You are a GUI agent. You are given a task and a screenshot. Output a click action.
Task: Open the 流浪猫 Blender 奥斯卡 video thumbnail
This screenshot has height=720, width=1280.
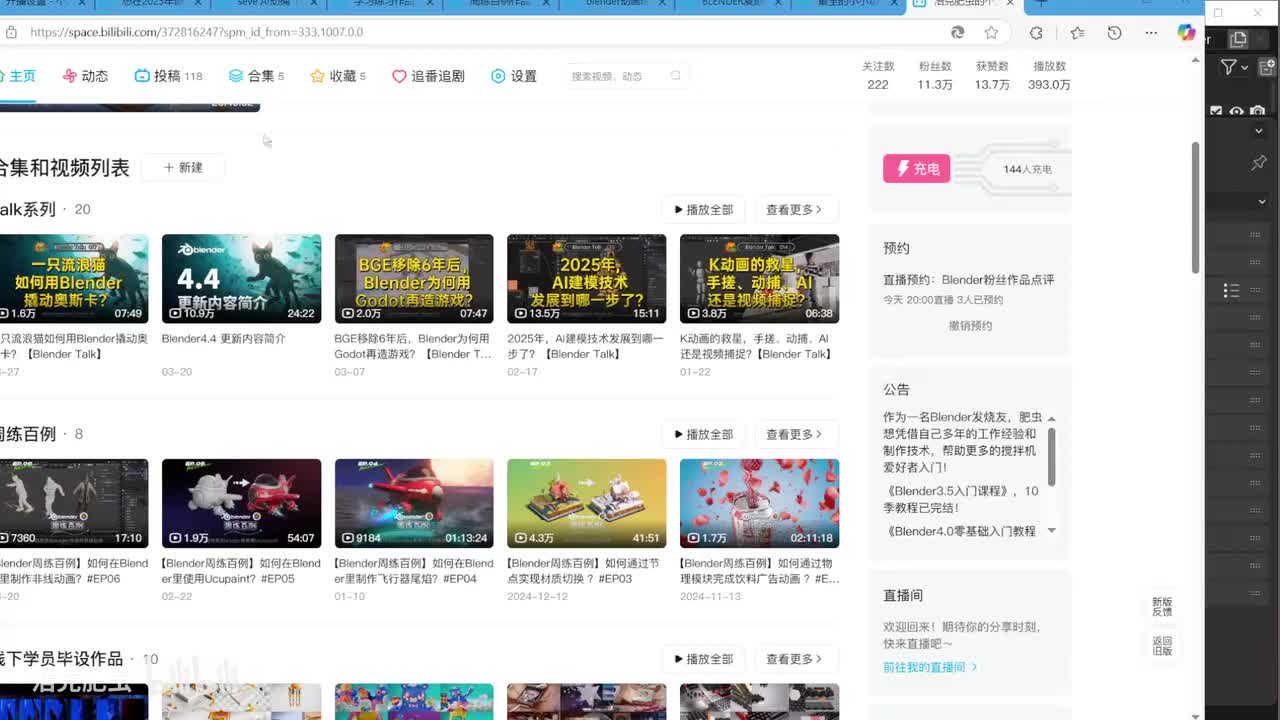74,279
